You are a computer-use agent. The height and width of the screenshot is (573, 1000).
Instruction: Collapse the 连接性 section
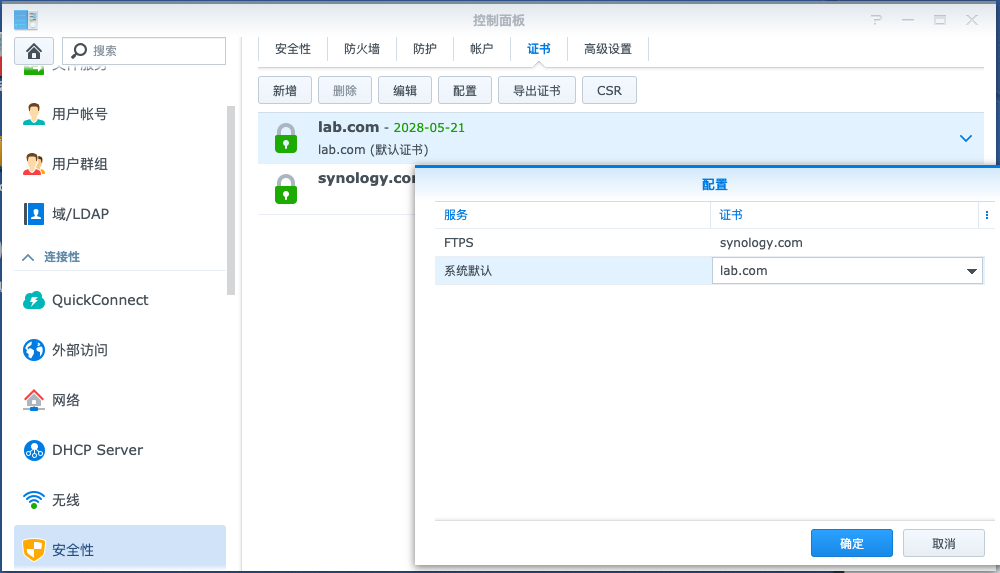[x=28, y=257]
